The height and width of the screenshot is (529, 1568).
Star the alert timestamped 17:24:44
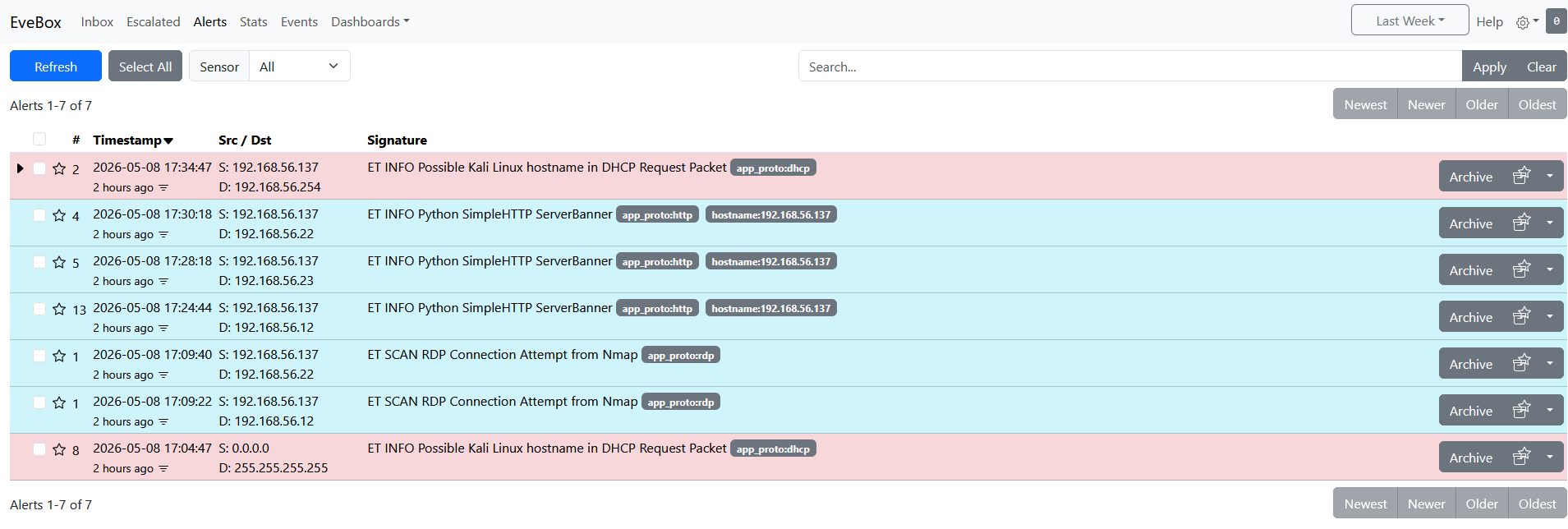pyautogui.click(x=59, y=309)
